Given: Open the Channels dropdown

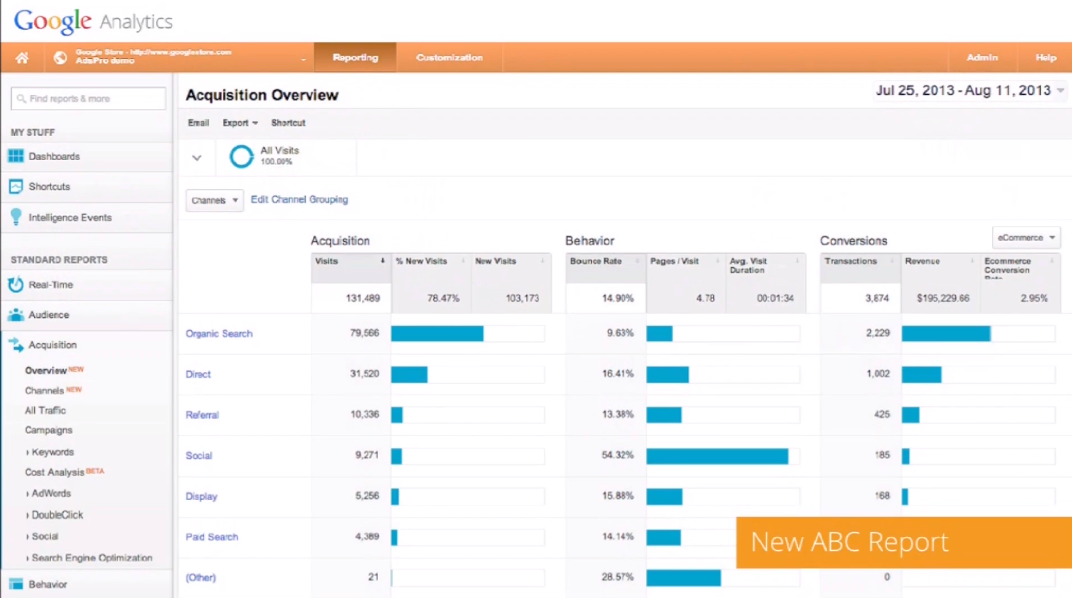Looking at the screenshot, I should click(x=215, y=200).
